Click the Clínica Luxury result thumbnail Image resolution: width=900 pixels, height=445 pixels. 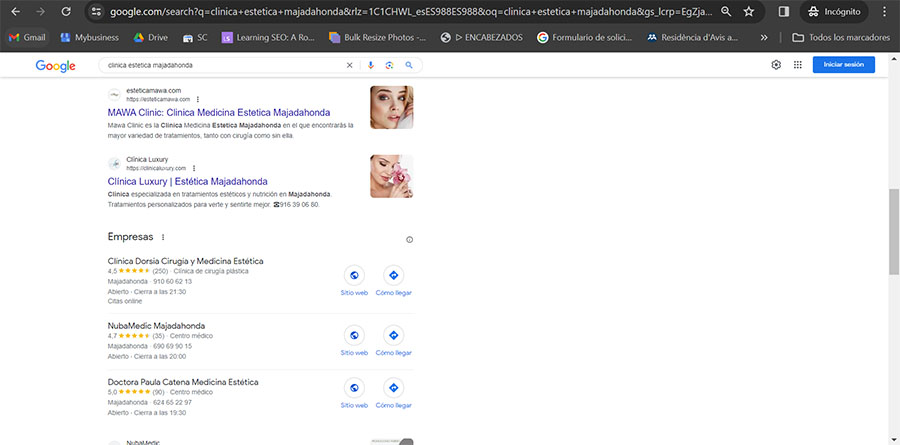(x=391, y=176)
